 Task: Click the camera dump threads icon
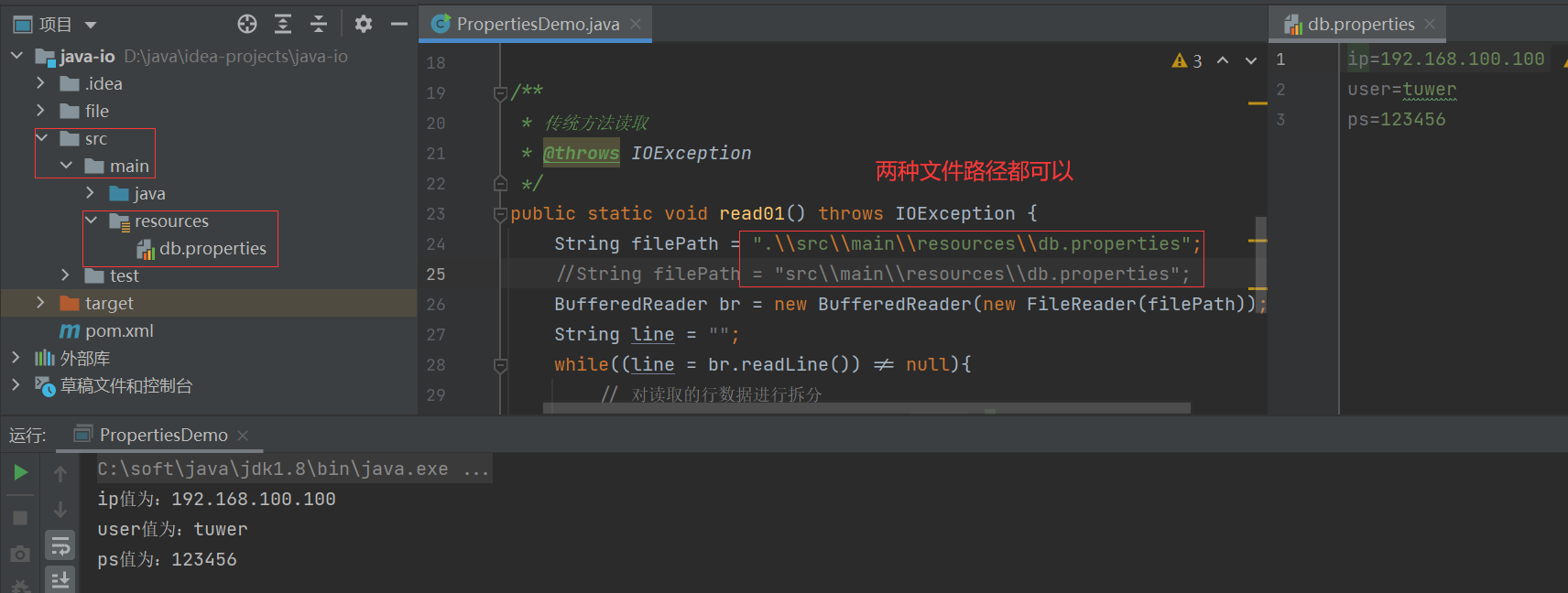click(20, 555)
